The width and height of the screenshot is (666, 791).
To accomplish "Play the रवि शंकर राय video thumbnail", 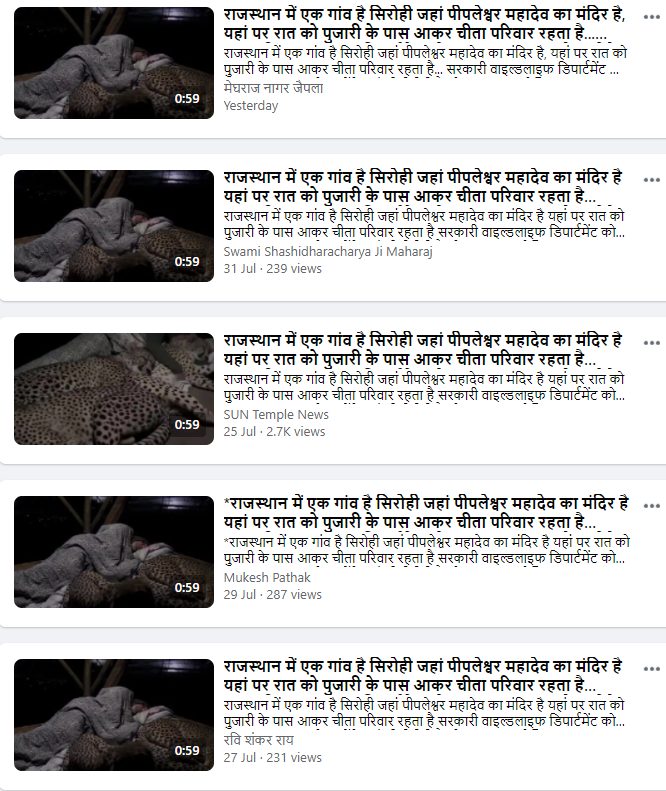I will (114, 715).
